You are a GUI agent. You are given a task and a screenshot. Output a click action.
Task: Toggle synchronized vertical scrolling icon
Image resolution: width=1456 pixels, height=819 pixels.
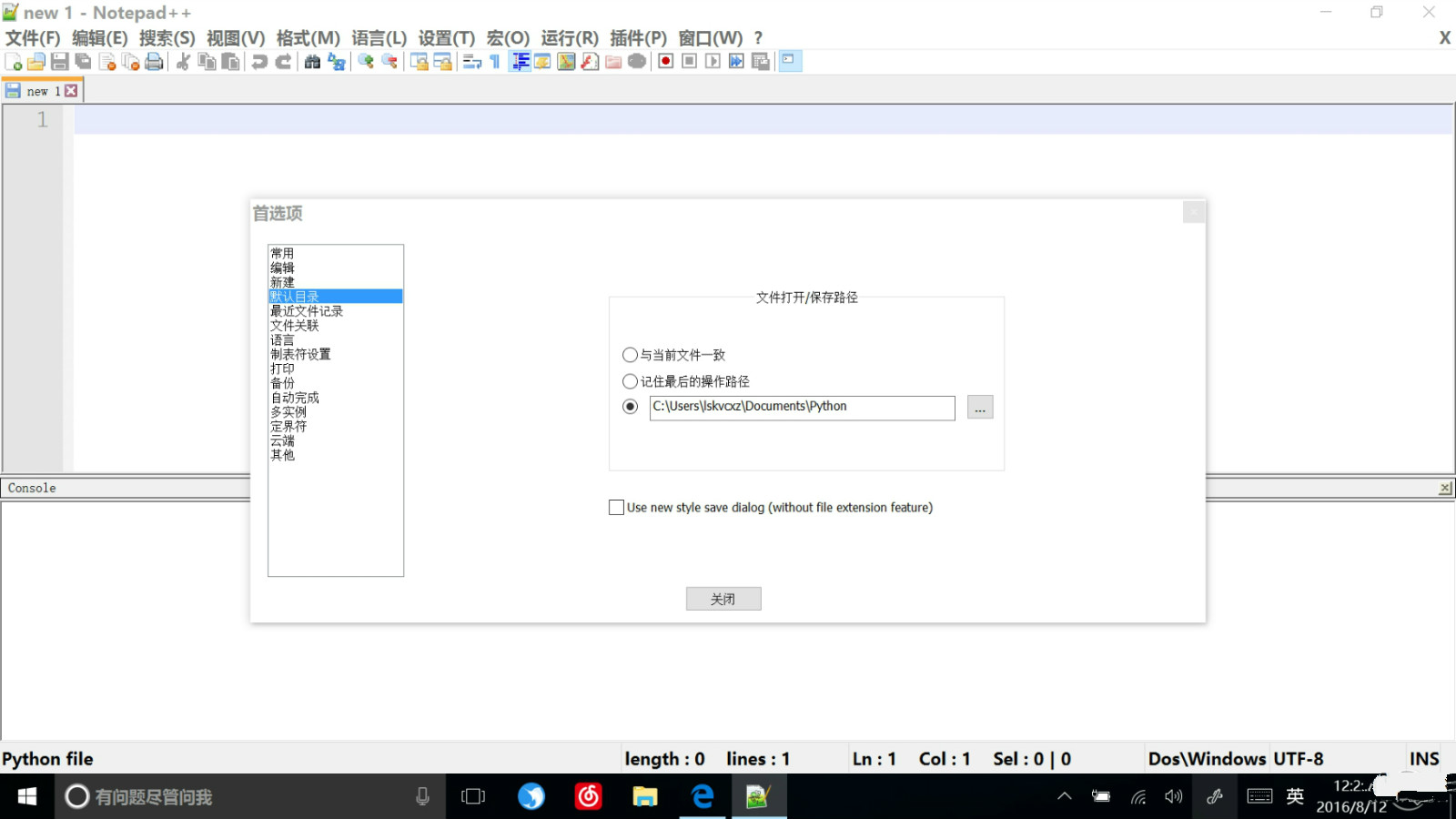(419, 61)
